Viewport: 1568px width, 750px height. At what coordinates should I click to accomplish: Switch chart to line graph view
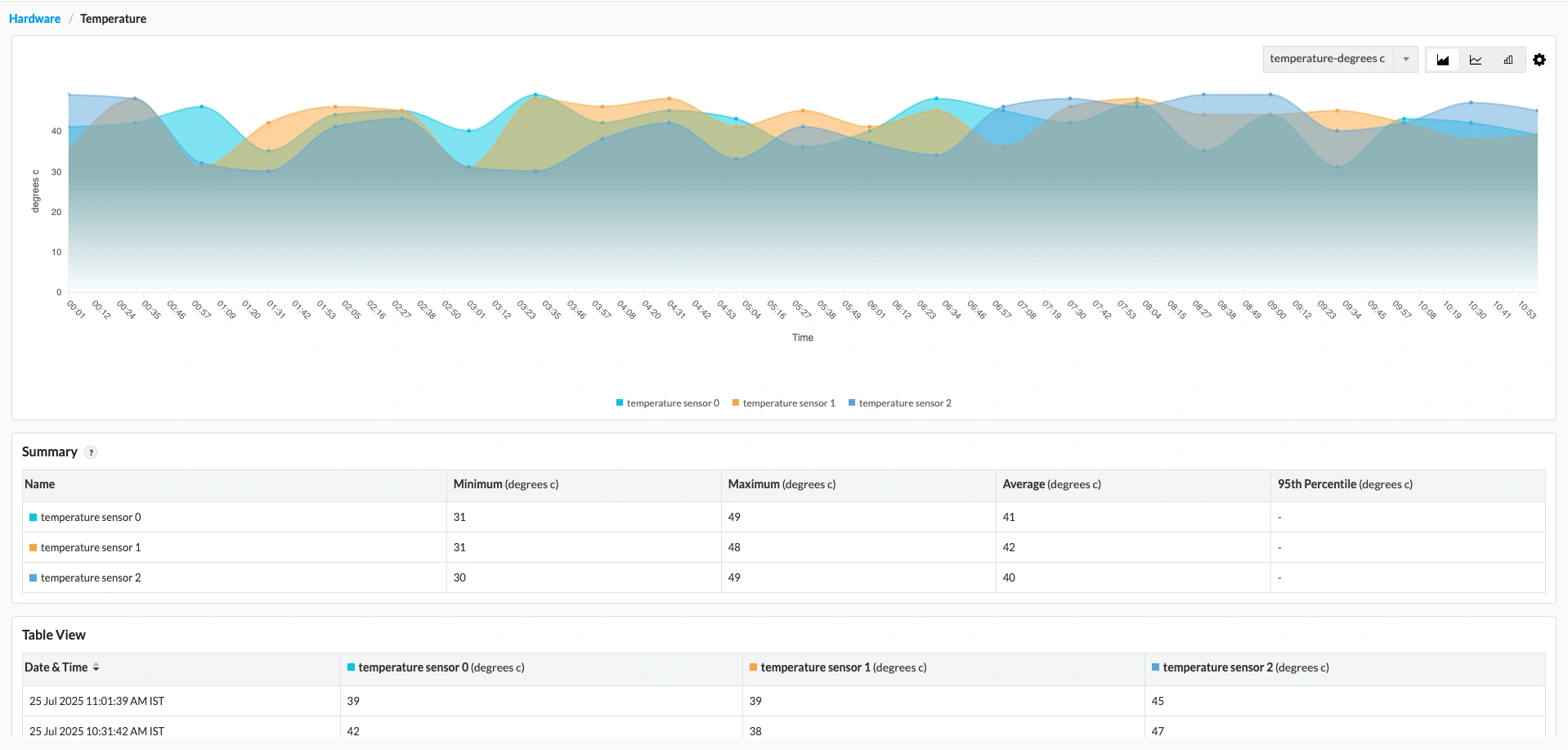coord(1475,59)
